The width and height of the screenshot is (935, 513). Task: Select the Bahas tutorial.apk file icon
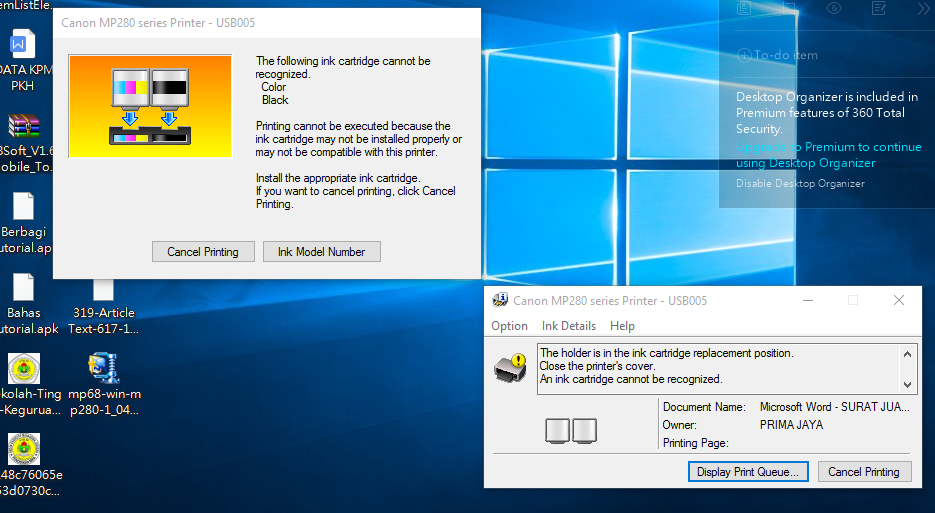click(23, 288)
